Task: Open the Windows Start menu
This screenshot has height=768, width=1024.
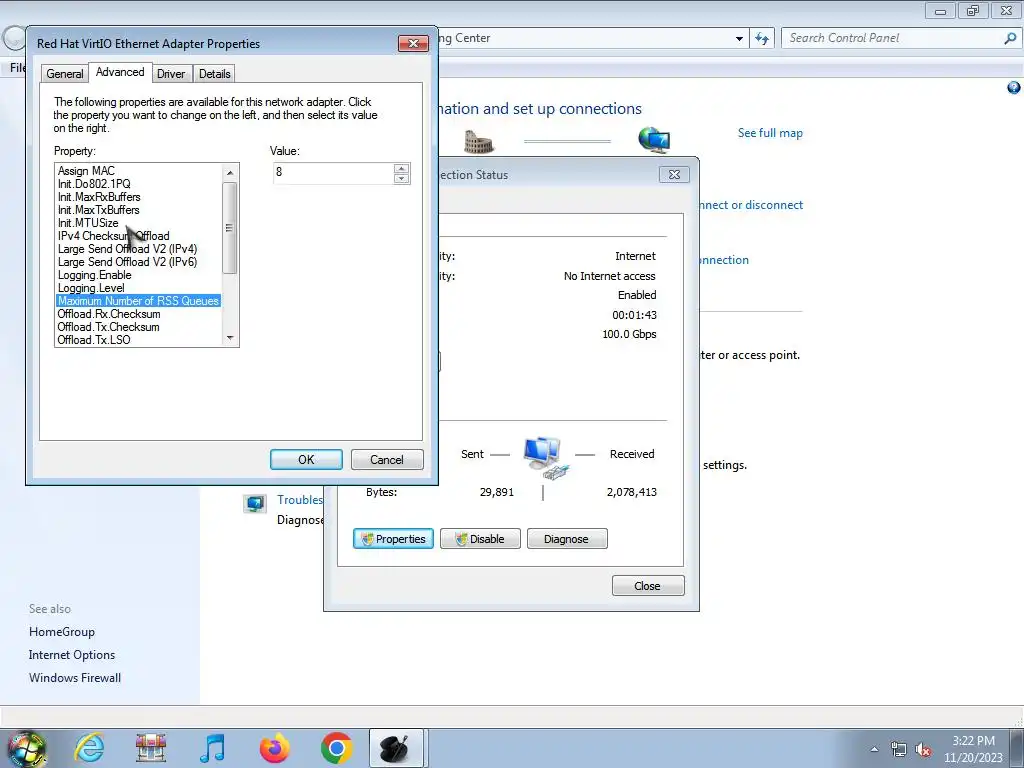Action: tap(26, 748)
